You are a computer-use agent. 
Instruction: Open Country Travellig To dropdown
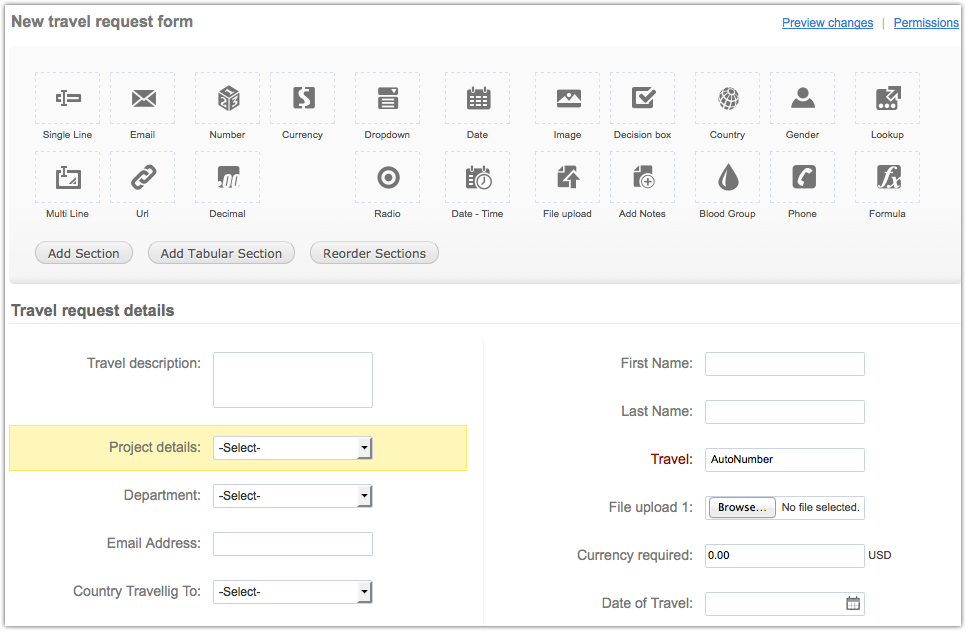[x=292, y=592]
